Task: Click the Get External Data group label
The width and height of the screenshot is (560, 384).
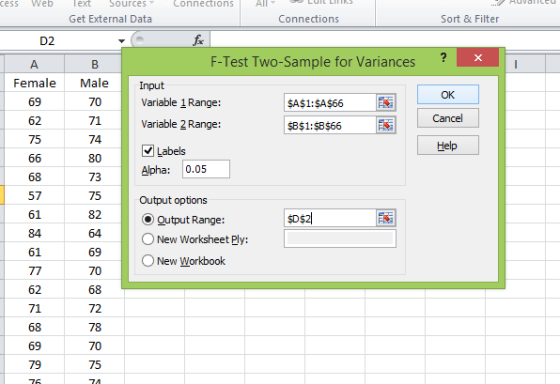Action: 110,19
